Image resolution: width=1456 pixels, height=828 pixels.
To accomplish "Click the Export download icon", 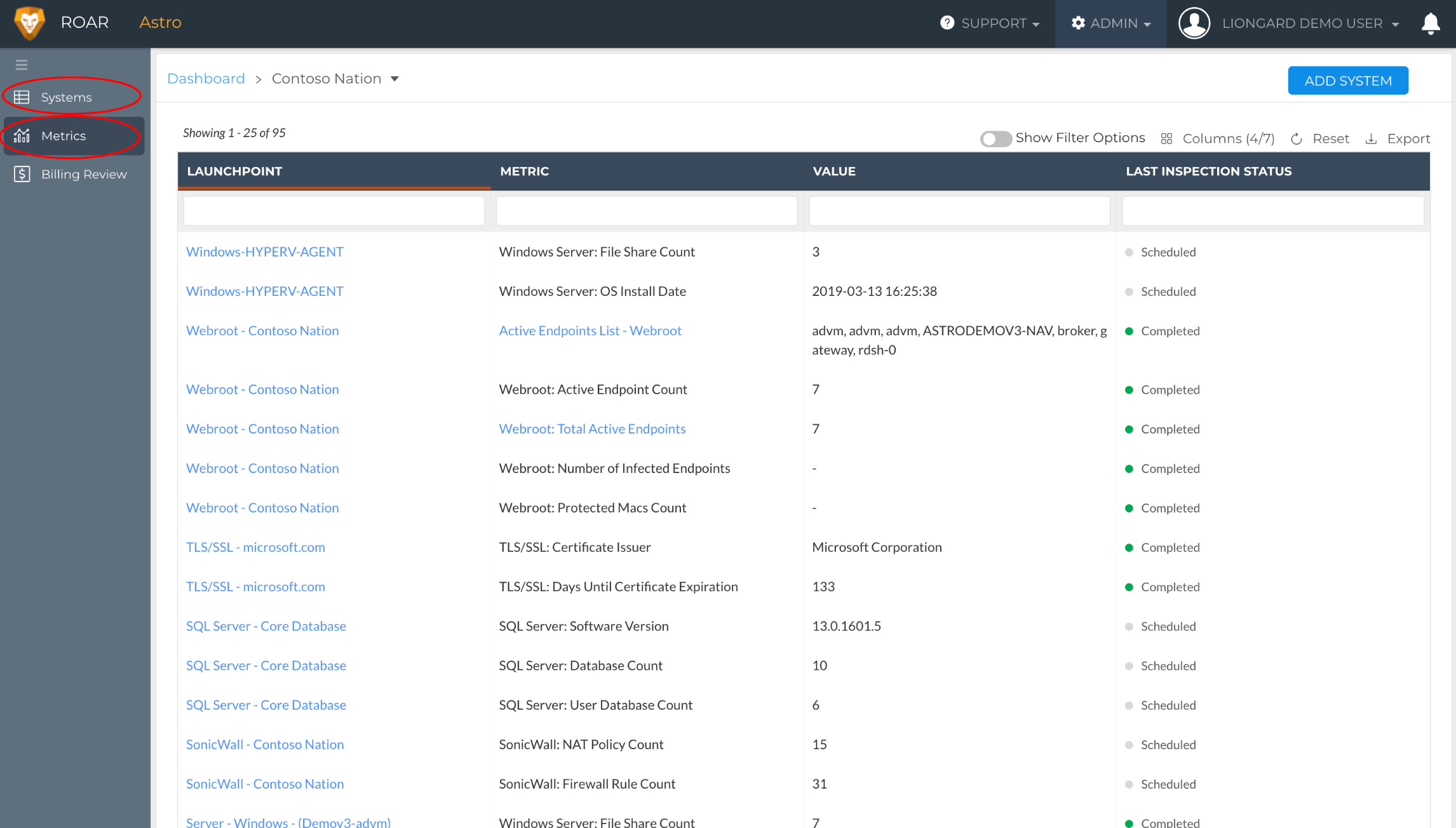I will tap(1372, 138).
